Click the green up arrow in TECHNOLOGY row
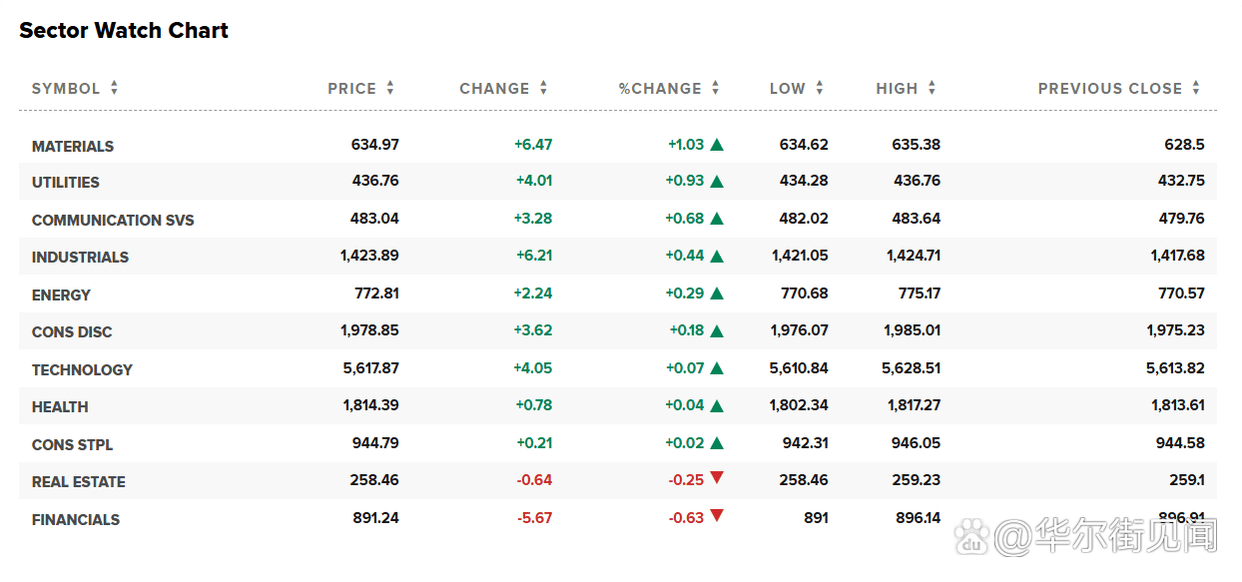Image resolution: width=1242 pixels, height=582 pixels. click(716, 368)
